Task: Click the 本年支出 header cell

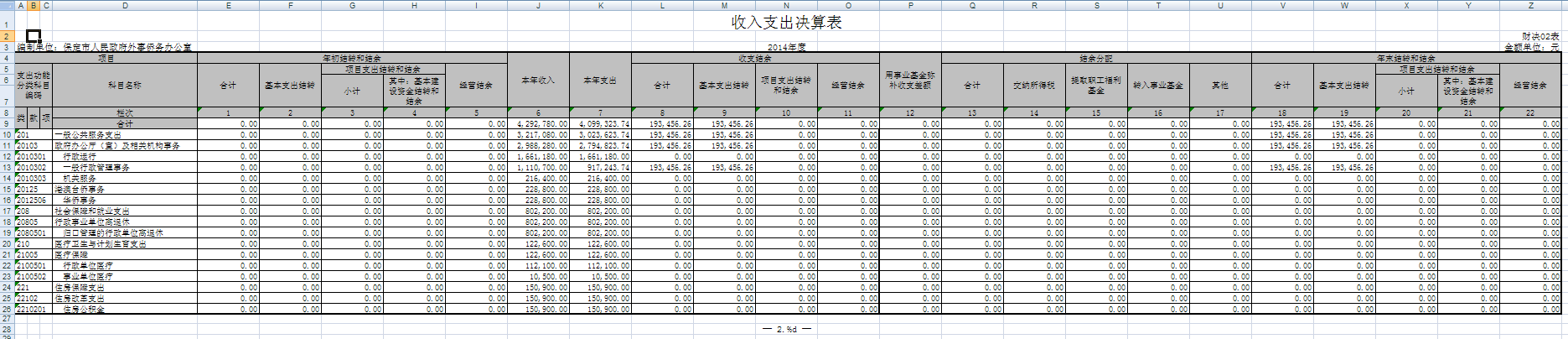Action: pos(600,81)
